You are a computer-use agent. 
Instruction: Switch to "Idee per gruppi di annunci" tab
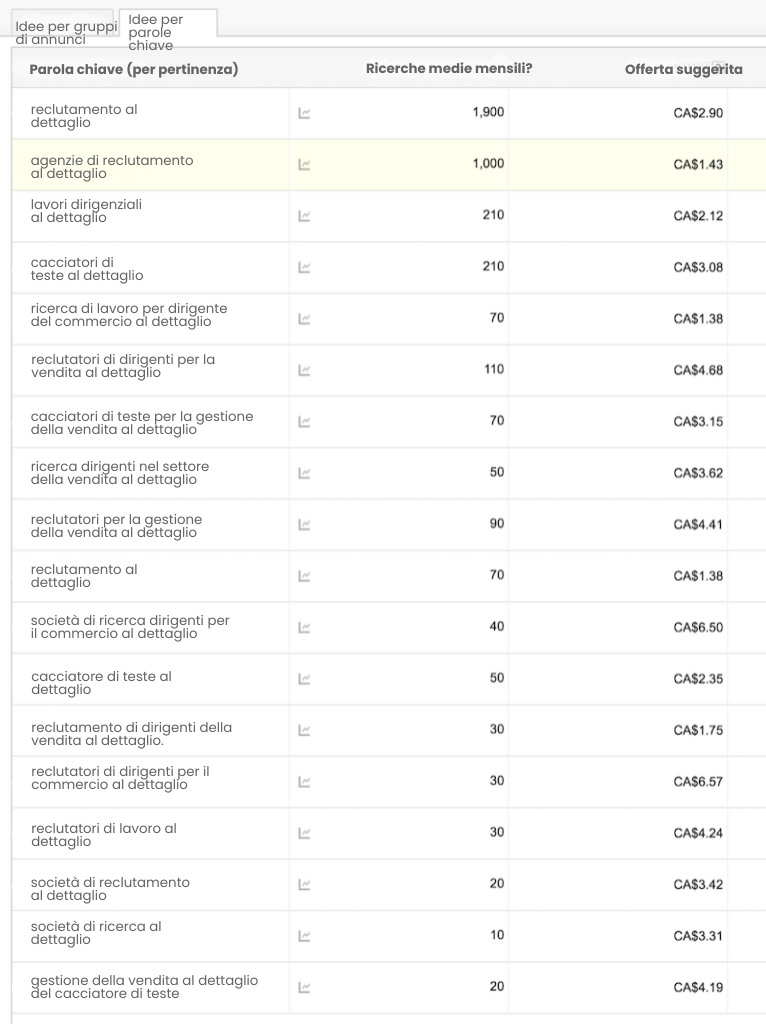click(63, 29)
